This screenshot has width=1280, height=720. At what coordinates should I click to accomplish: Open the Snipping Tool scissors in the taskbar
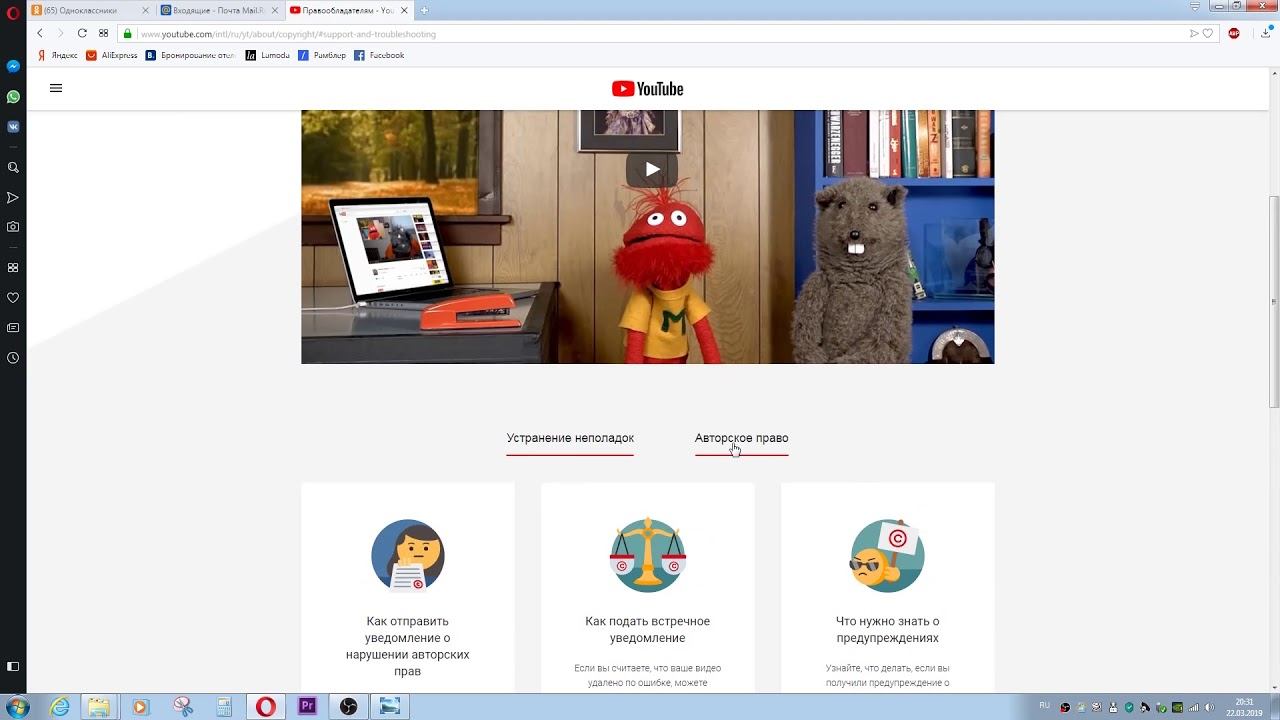click(182, 707)
